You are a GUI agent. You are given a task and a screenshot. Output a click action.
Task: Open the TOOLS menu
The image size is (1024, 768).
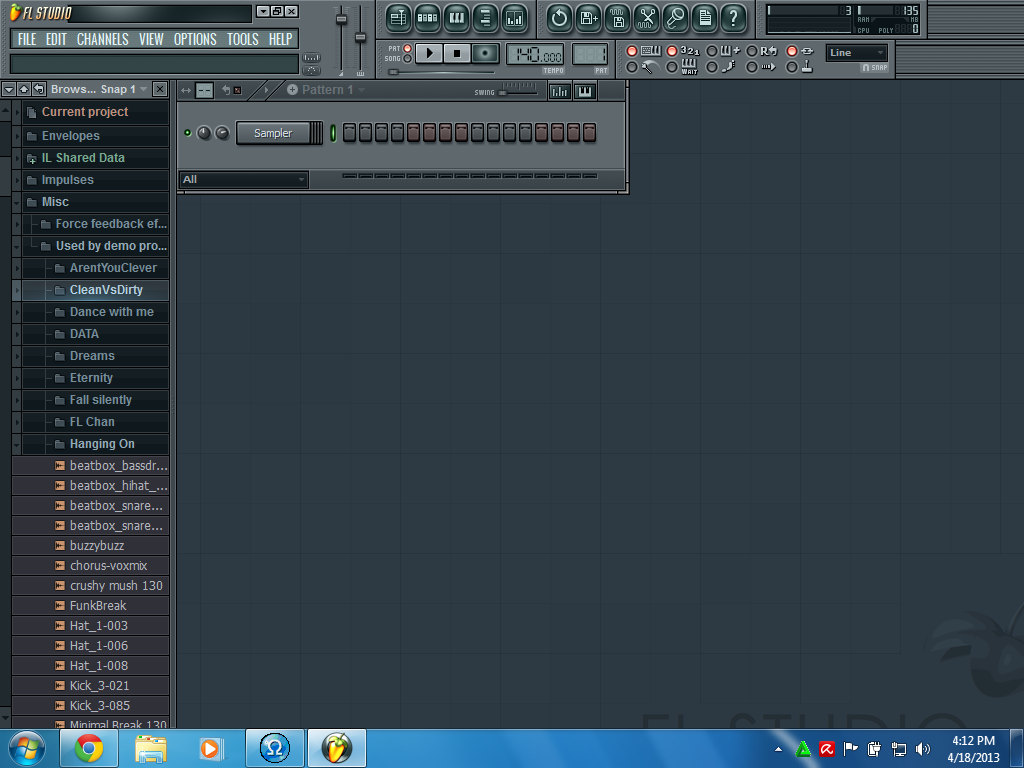point(243,39)
